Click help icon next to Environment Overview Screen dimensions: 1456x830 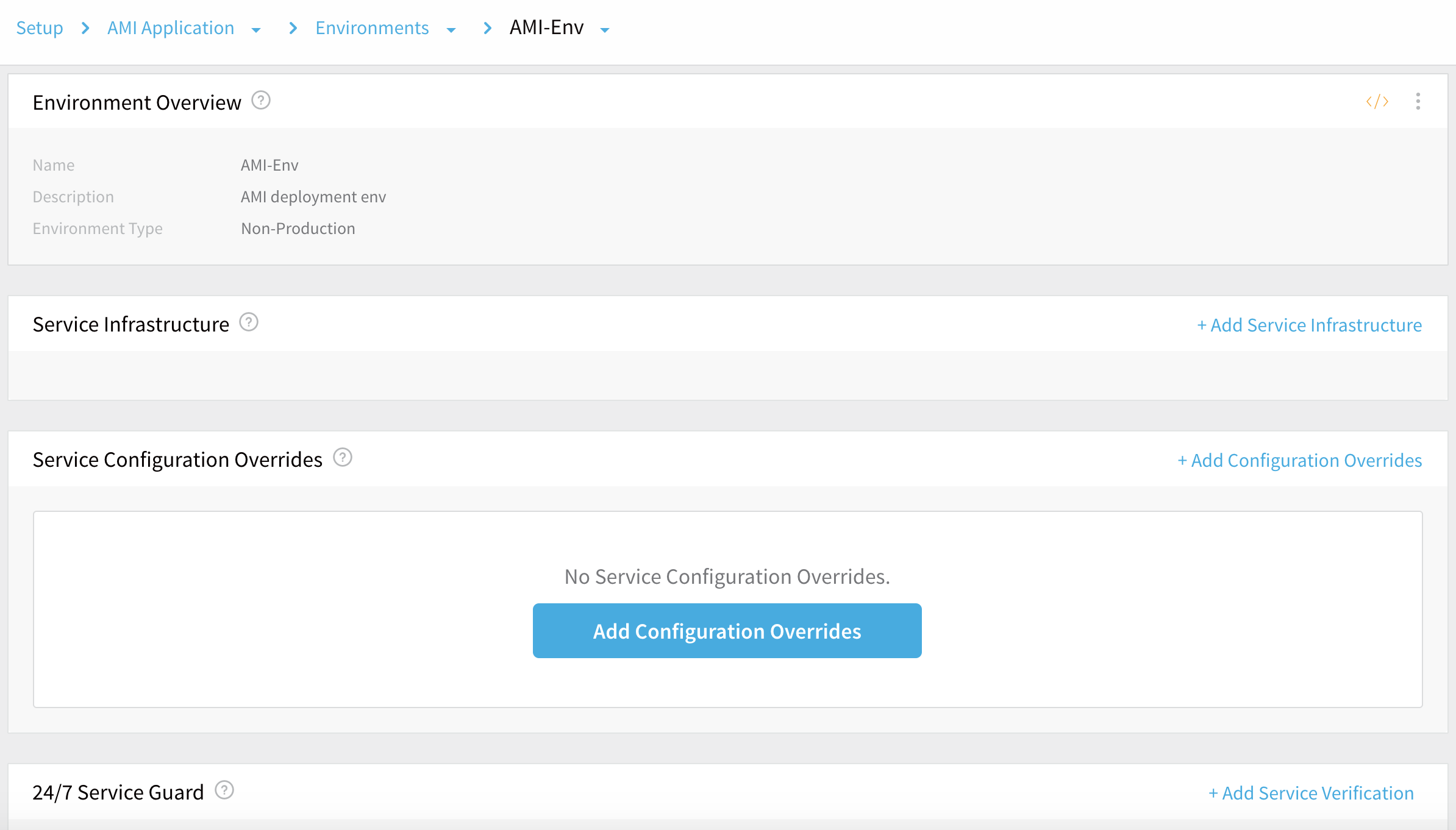261,100
